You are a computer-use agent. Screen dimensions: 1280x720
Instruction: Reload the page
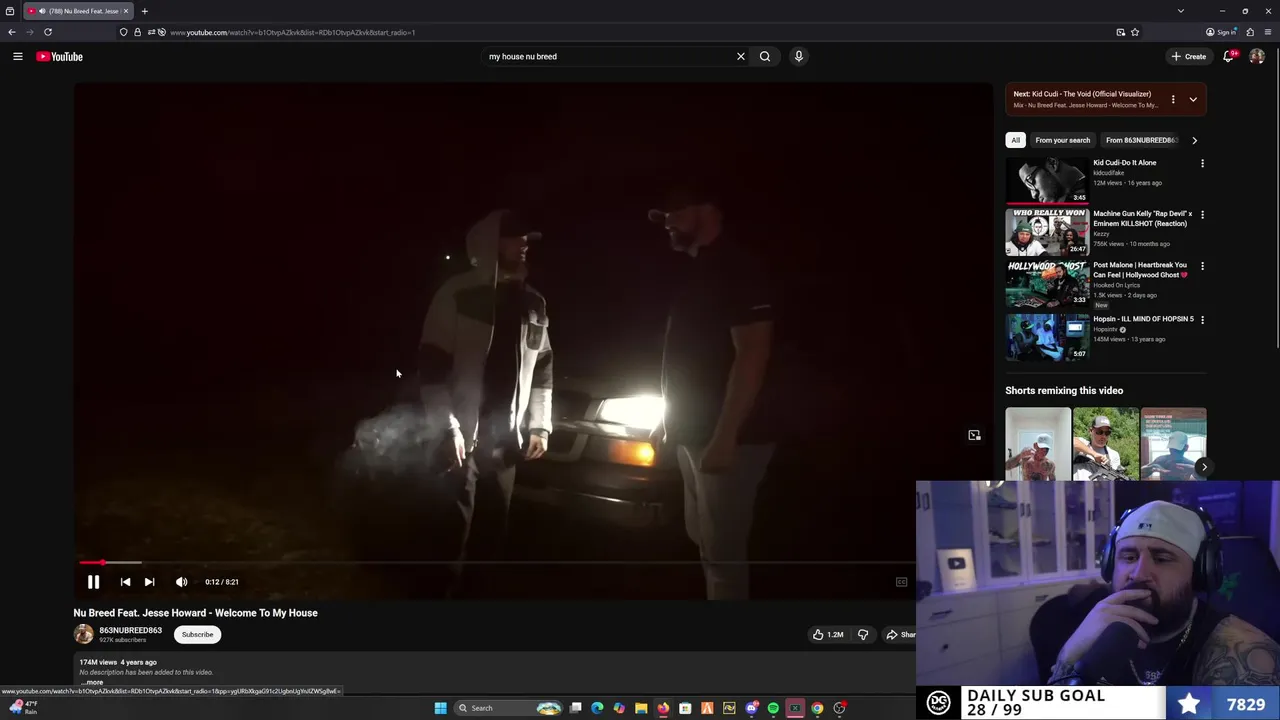click(47, 32)
